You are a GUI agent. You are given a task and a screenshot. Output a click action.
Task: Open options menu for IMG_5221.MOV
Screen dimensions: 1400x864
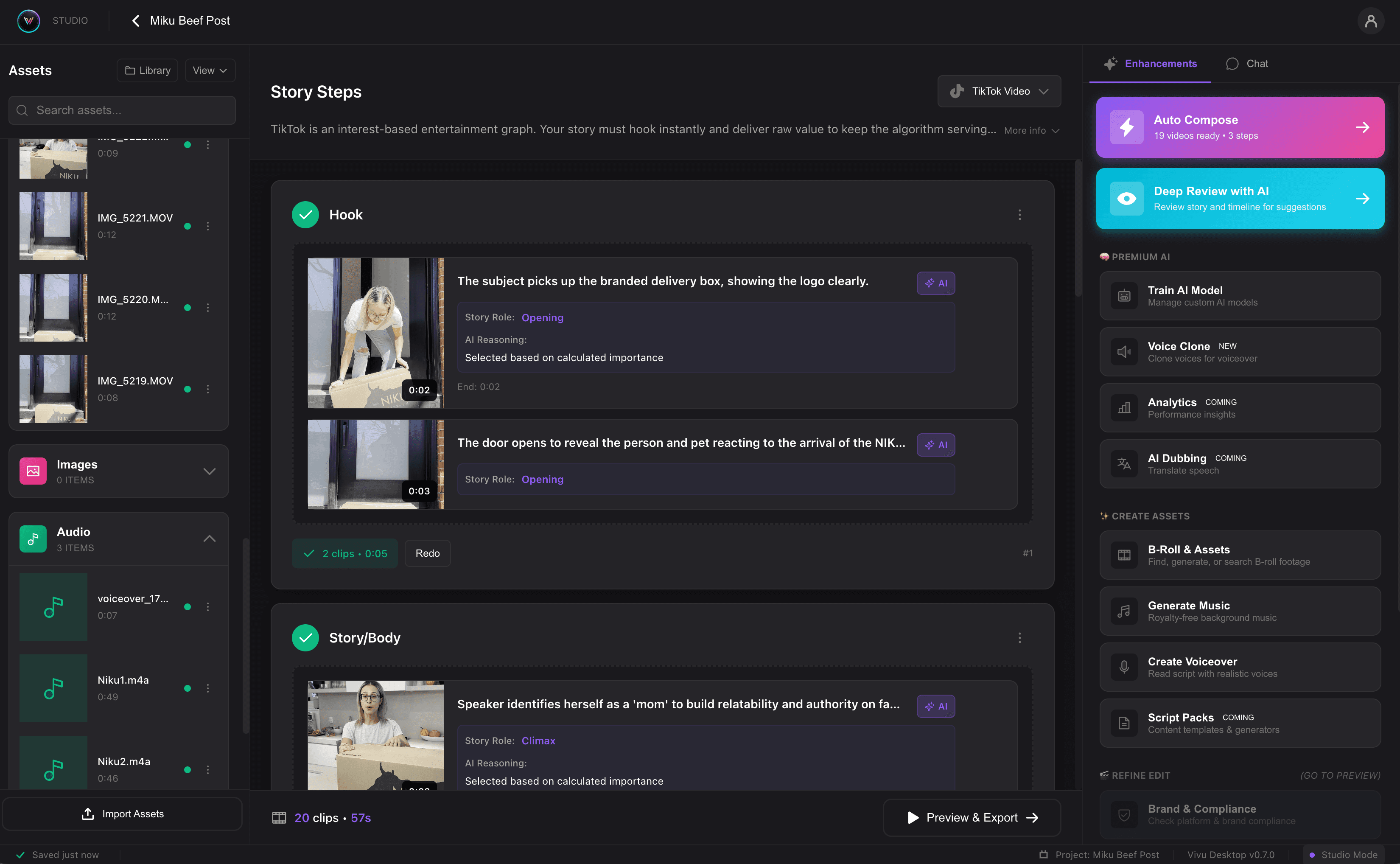[208, 226]
